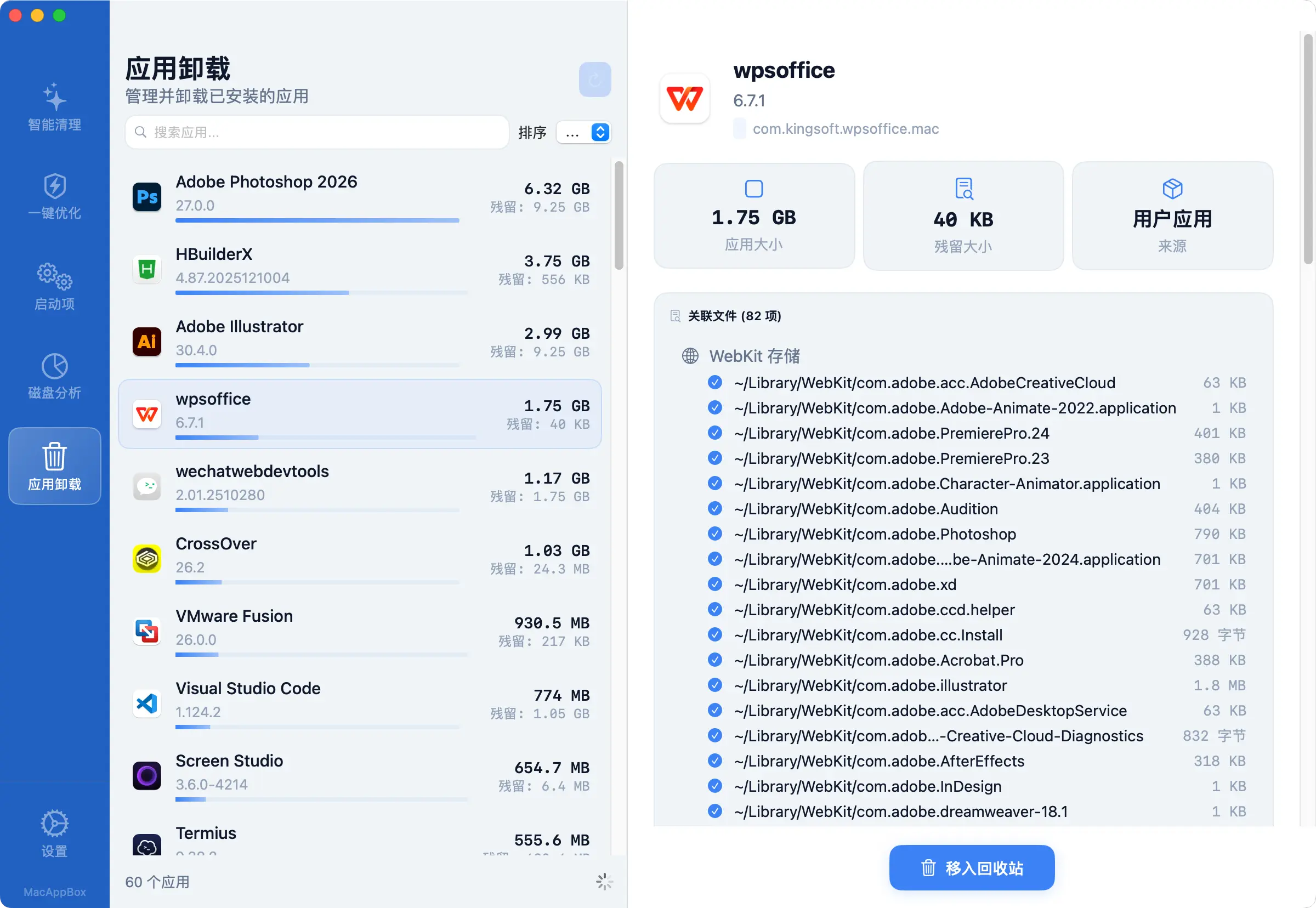Select CrossOver in the app list
The width and height of the screenshot is (1316, 908).
click(x=360, y=558)
